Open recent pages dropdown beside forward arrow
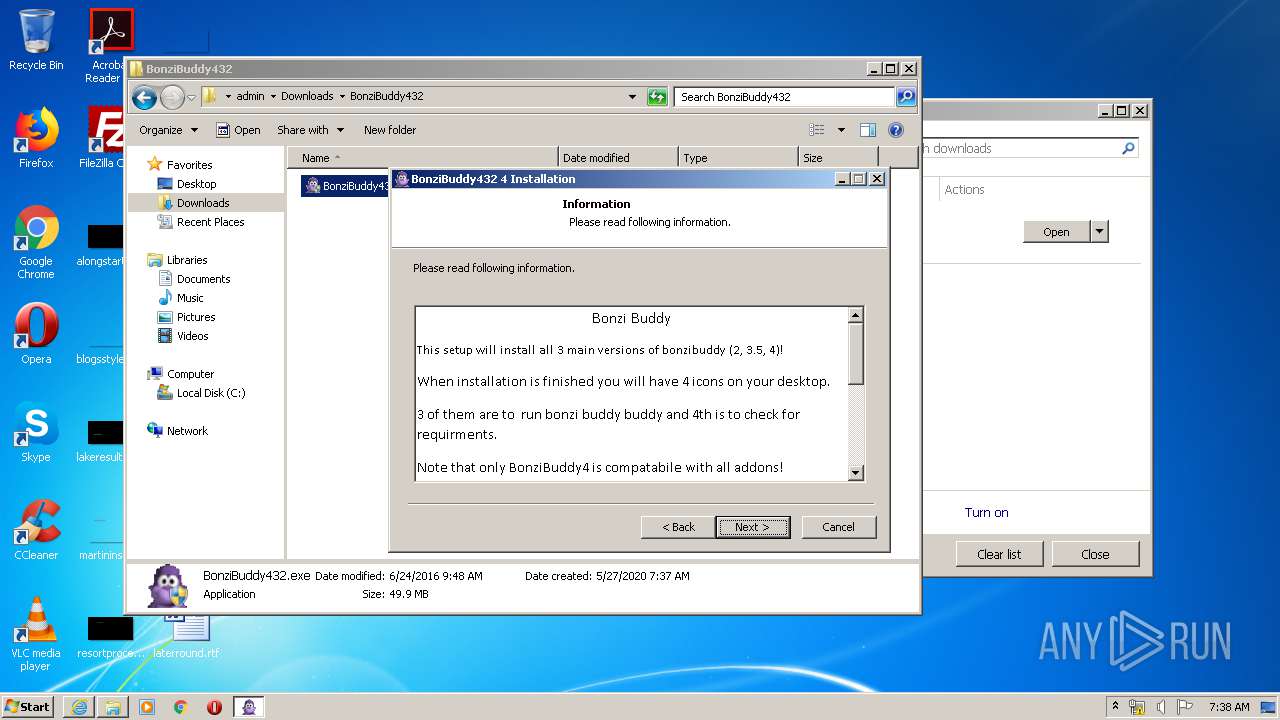The height and width of the screenshot is (720, 1280). [x=191, y=97]
